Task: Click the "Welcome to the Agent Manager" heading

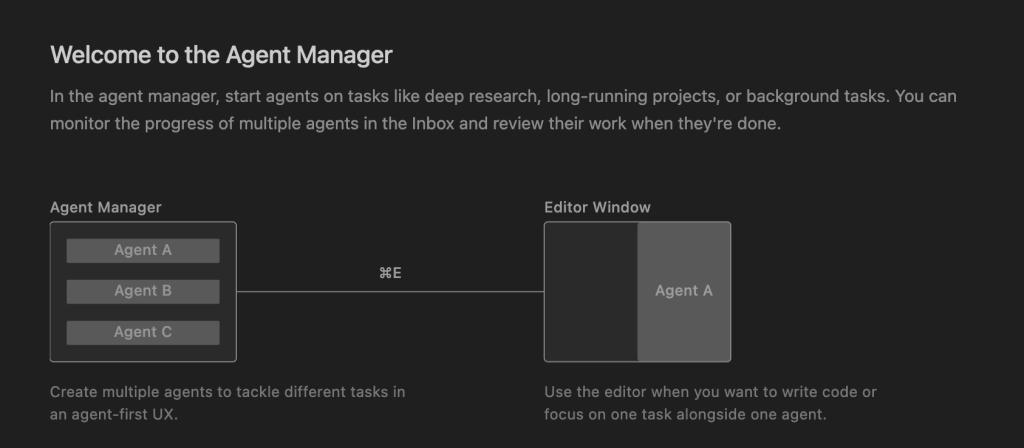Action: (221, 55)
